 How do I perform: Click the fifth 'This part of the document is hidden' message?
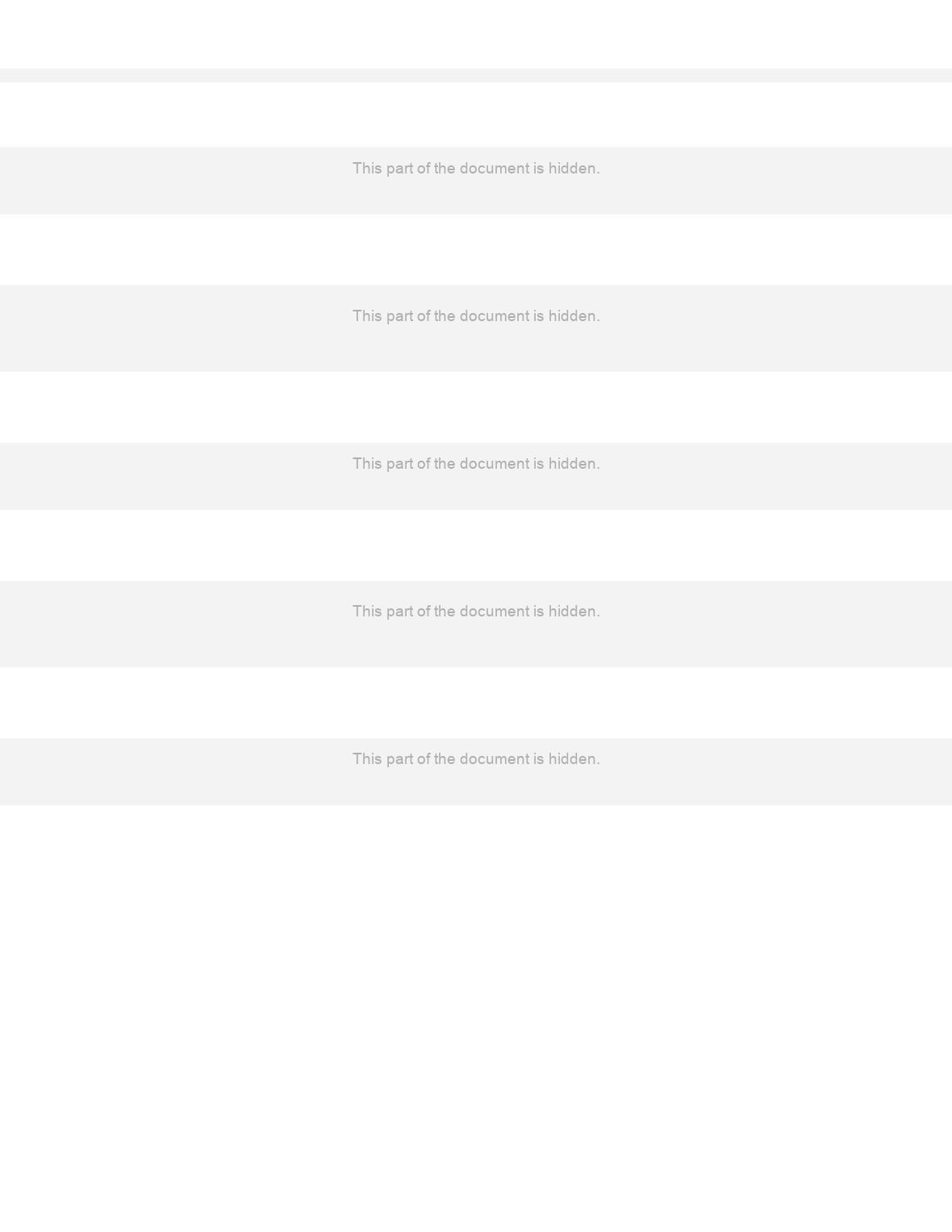476,759
